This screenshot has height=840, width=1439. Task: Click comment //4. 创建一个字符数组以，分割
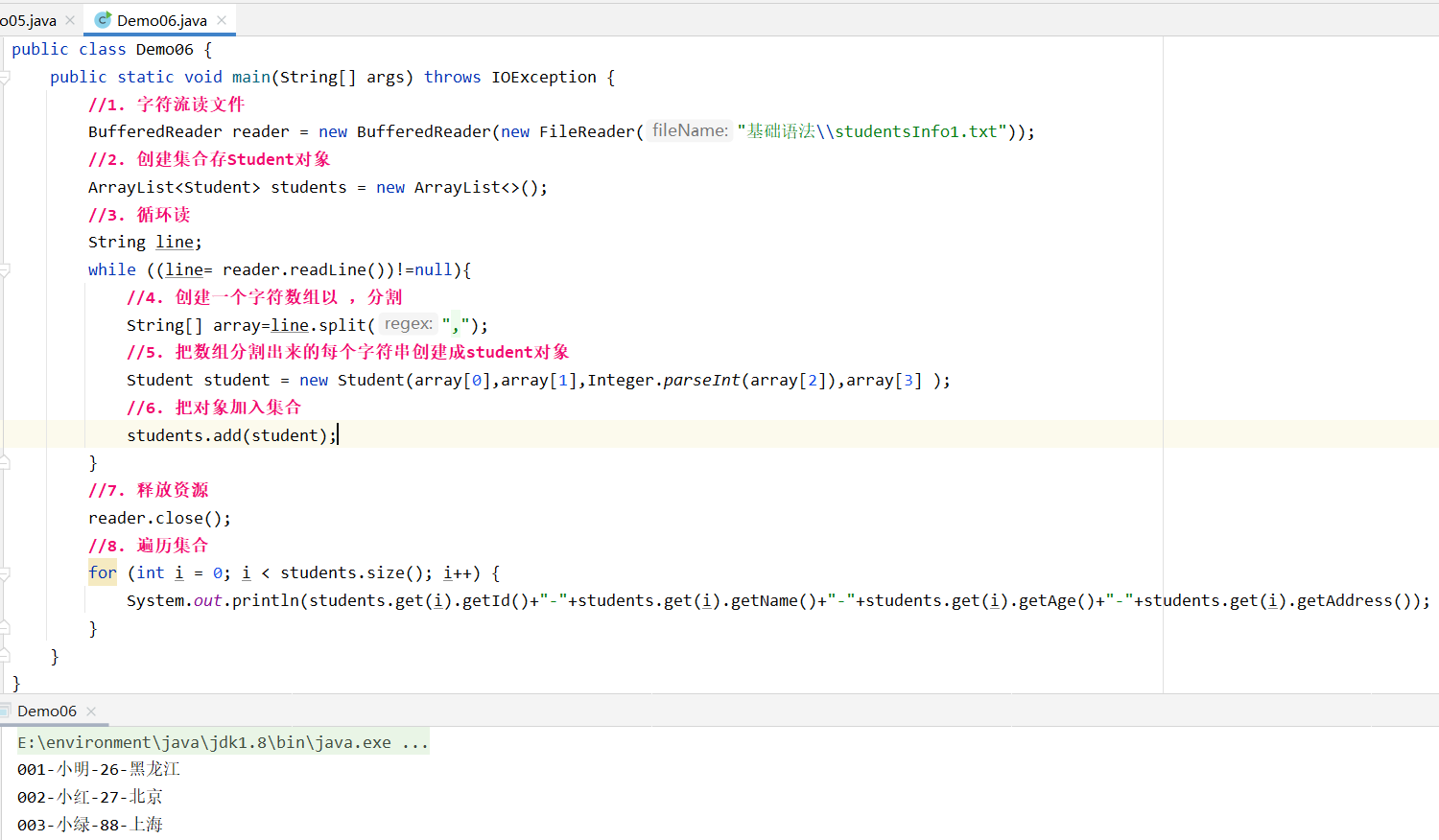click(264, 297)
